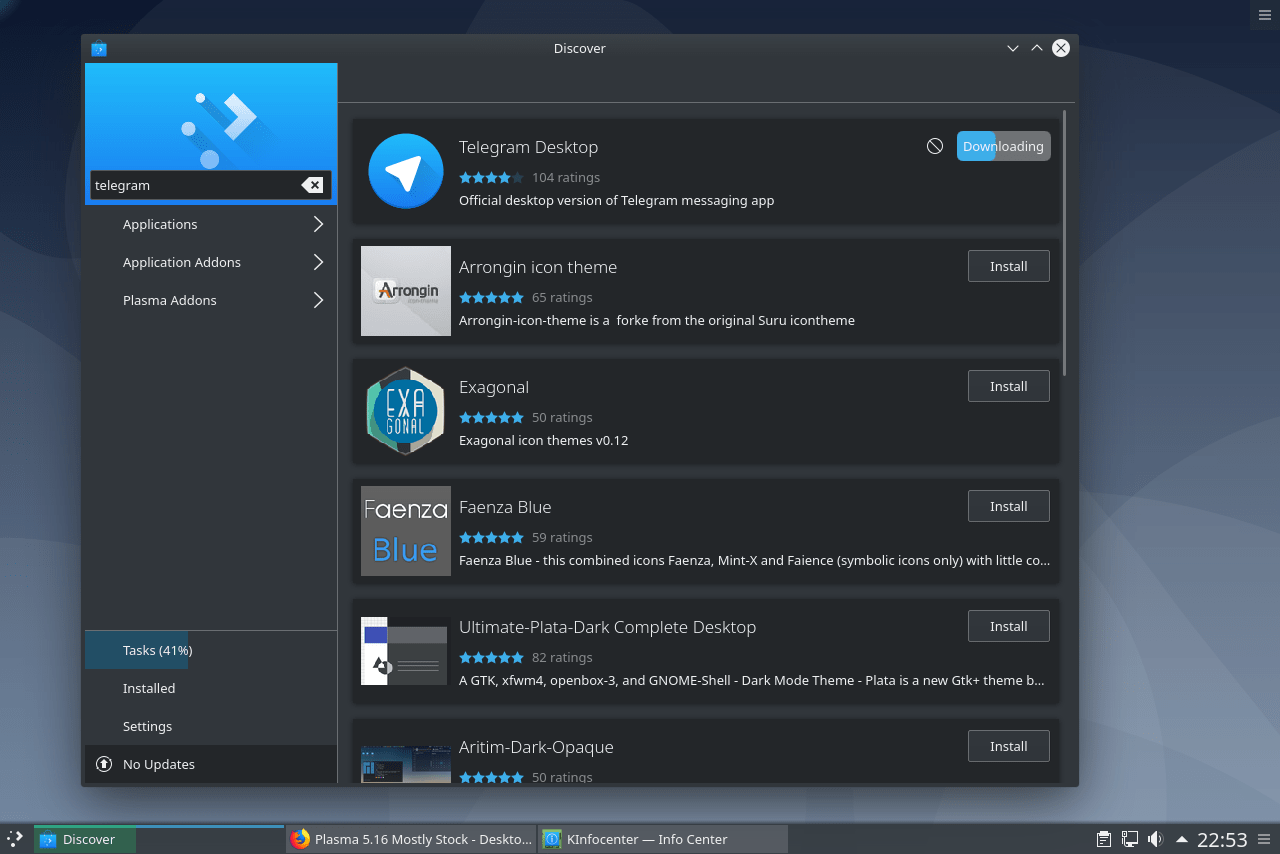Viewport: 1280px width, 854px height.
Task: Open Discover Settings page
Action: pos(145,726)
